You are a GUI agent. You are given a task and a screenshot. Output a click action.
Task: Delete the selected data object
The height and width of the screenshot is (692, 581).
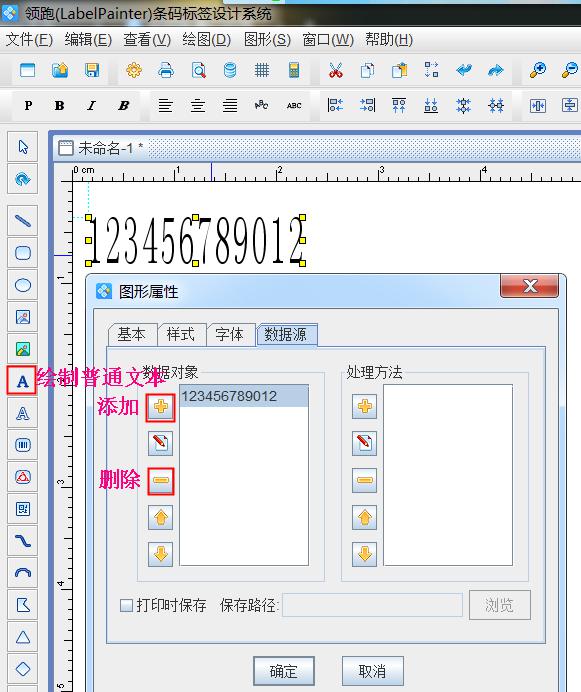[x=160, y=480]
